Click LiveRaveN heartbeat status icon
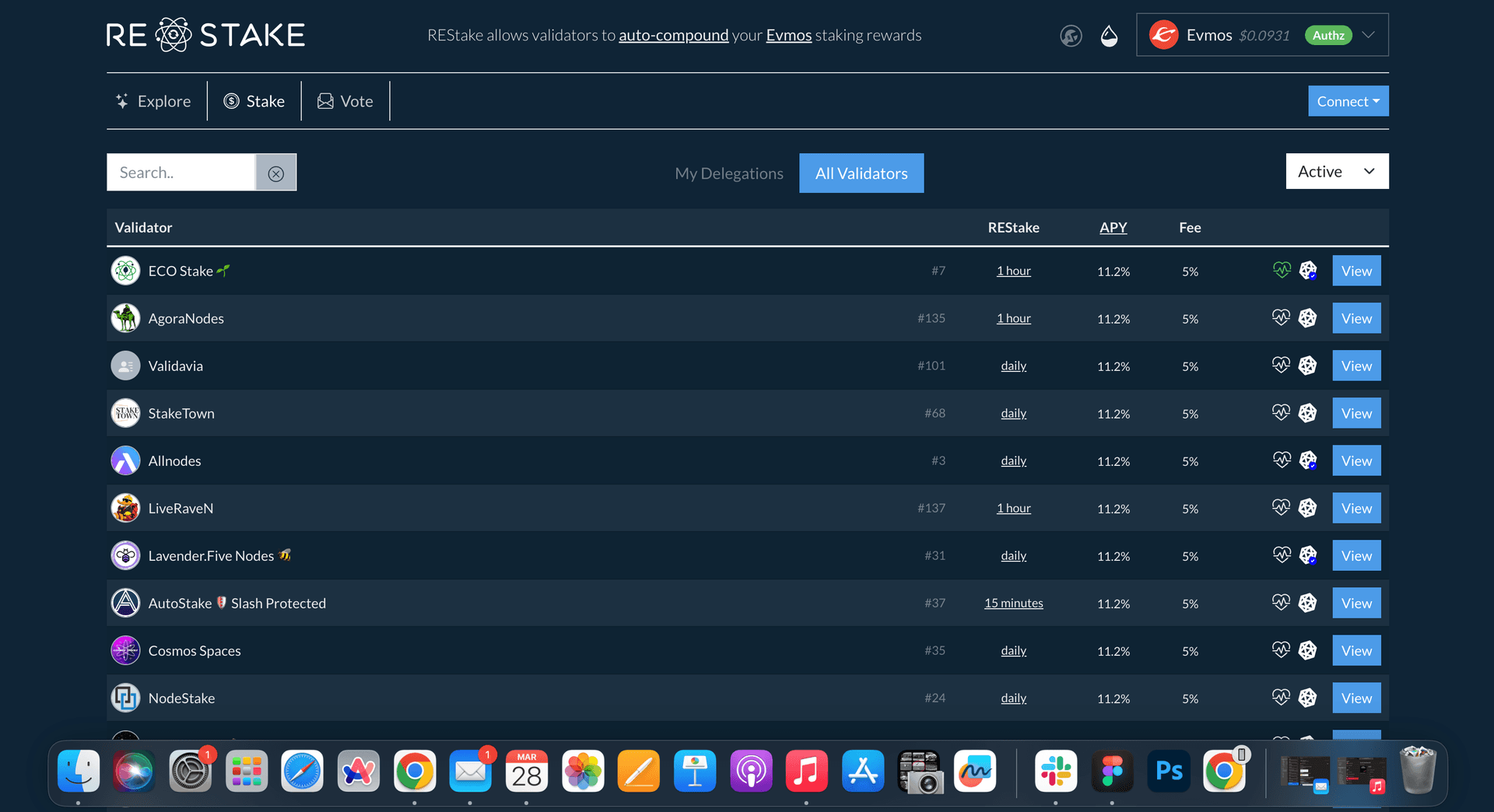Viewport: 1494px width, 812px height. [x=1282, y=507]
